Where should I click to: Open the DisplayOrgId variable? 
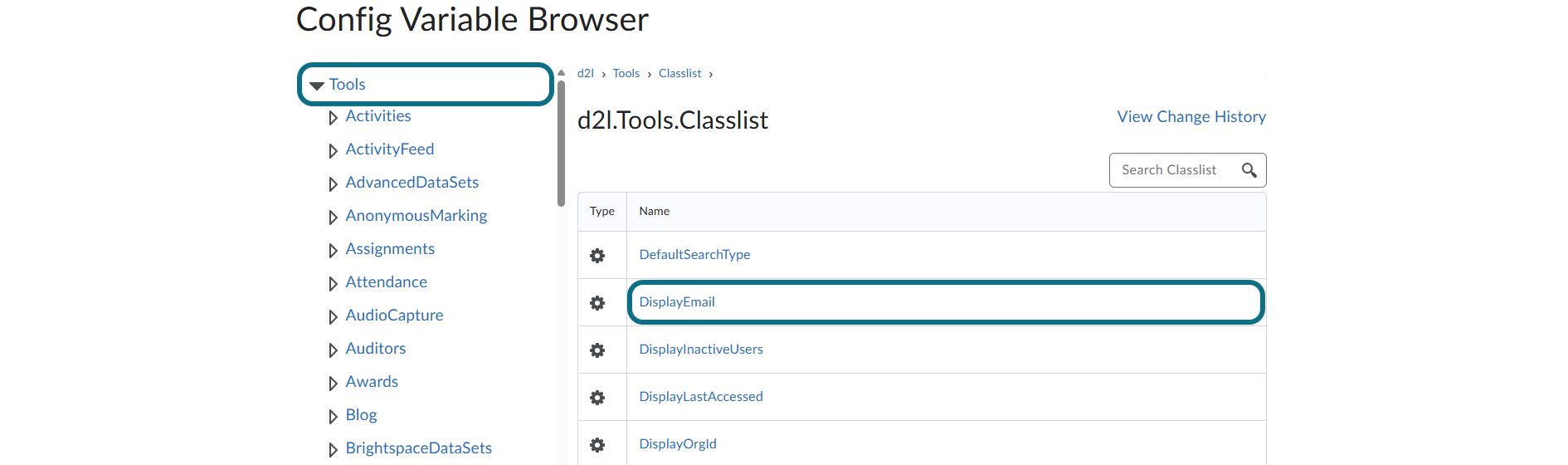(678, 444)
